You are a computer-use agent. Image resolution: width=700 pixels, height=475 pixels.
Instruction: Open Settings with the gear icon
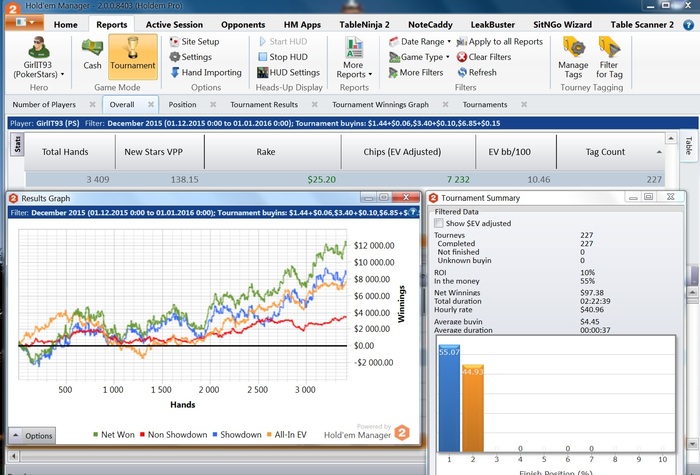191,57
